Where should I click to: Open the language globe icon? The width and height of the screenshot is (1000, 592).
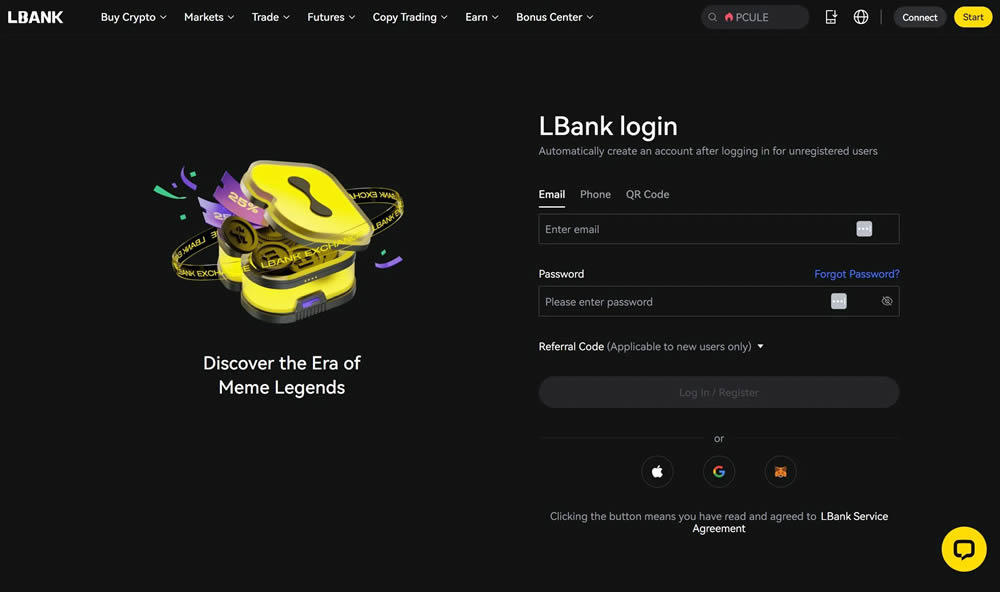(x=861, y=17)
